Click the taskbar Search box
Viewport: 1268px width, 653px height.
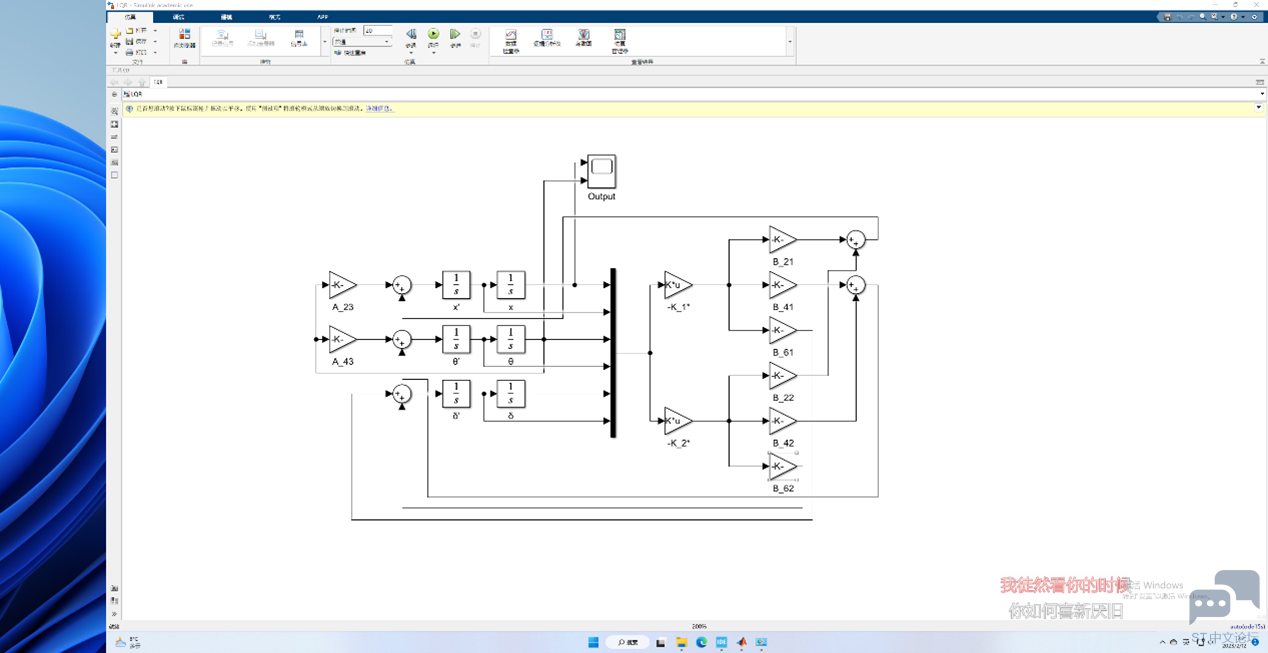click(627, 642)
